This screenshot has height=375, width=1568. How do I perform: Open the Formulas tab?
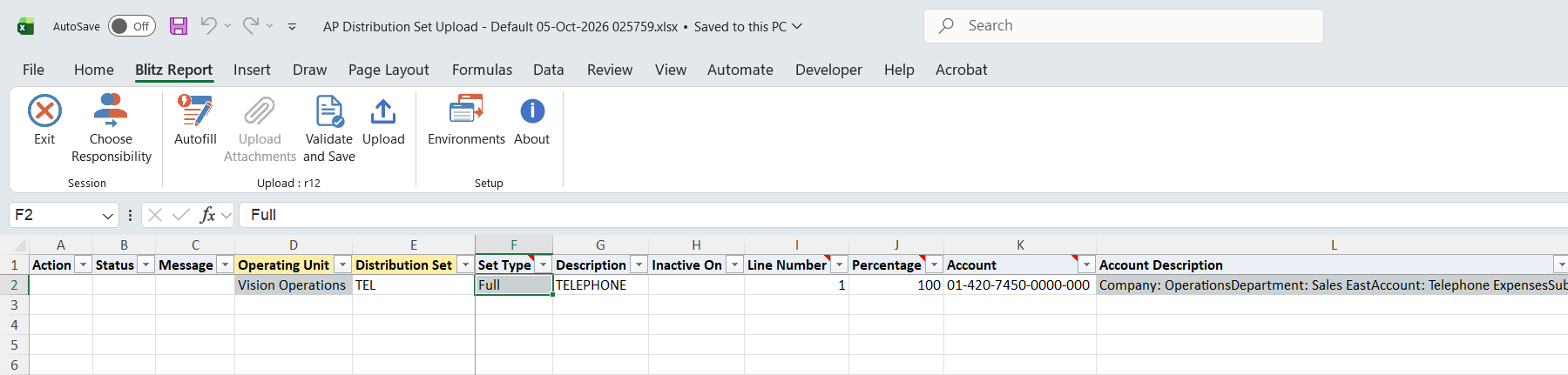[482, 70]
